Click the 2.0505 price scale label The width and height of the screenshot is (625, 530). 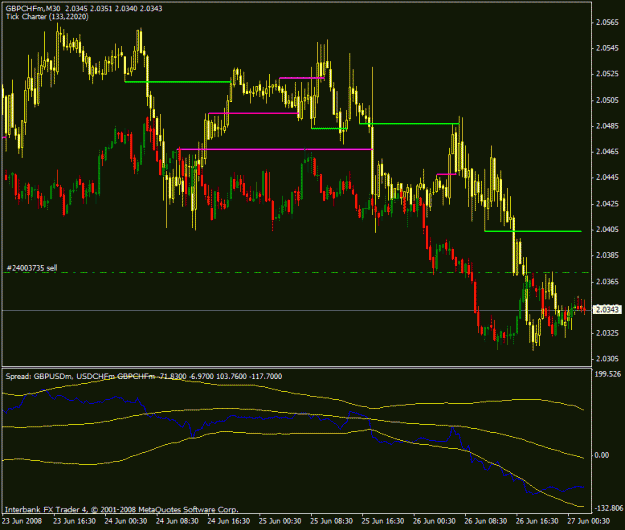tap(607, 100)
